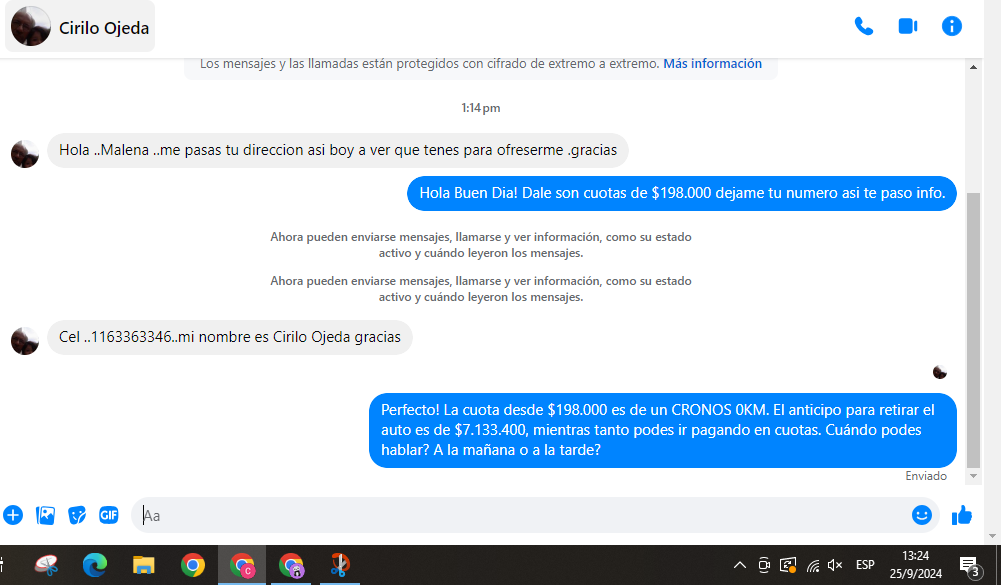Send a thumbs-up like
Screen dimensions: 1001x585
pyautogui.click(x=962, y=515)
